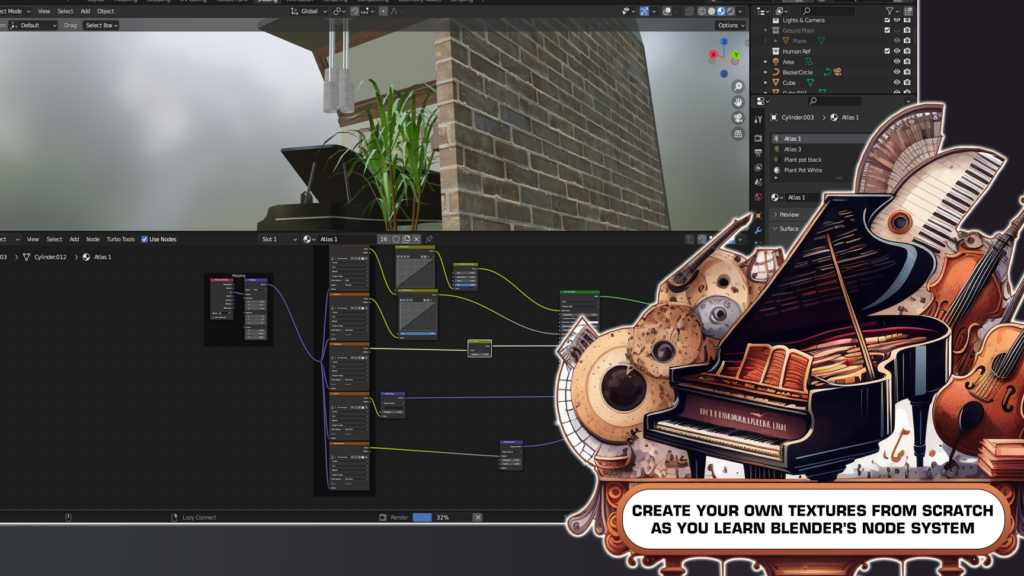The height and width of the screenshot is (576, 1024).
Task: Open the World properties tab icon
Action: tap(758, 197)
